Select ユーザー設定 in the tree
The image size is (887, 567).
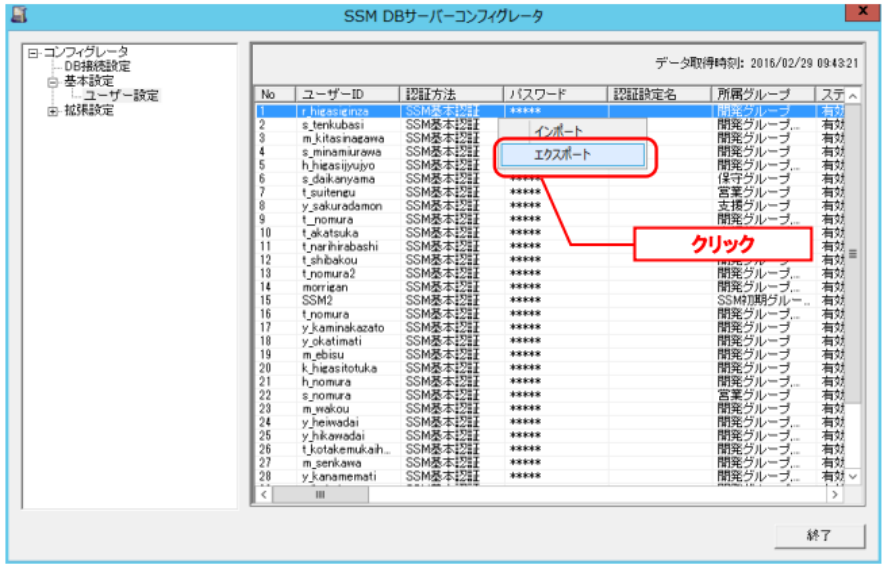click(122, 96)
